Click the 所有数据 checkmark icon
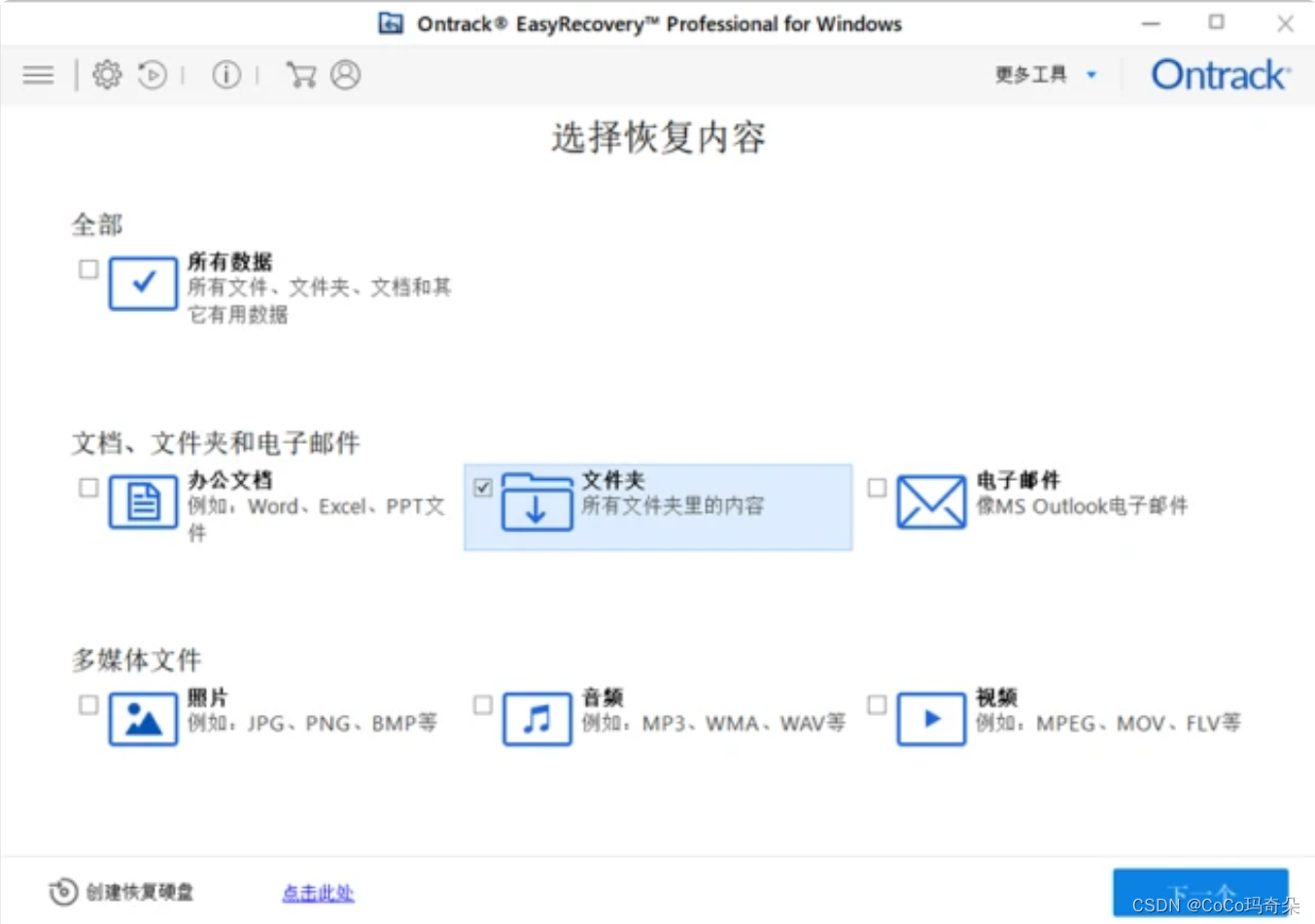The image size is (1315, 924). click(143, 284)
